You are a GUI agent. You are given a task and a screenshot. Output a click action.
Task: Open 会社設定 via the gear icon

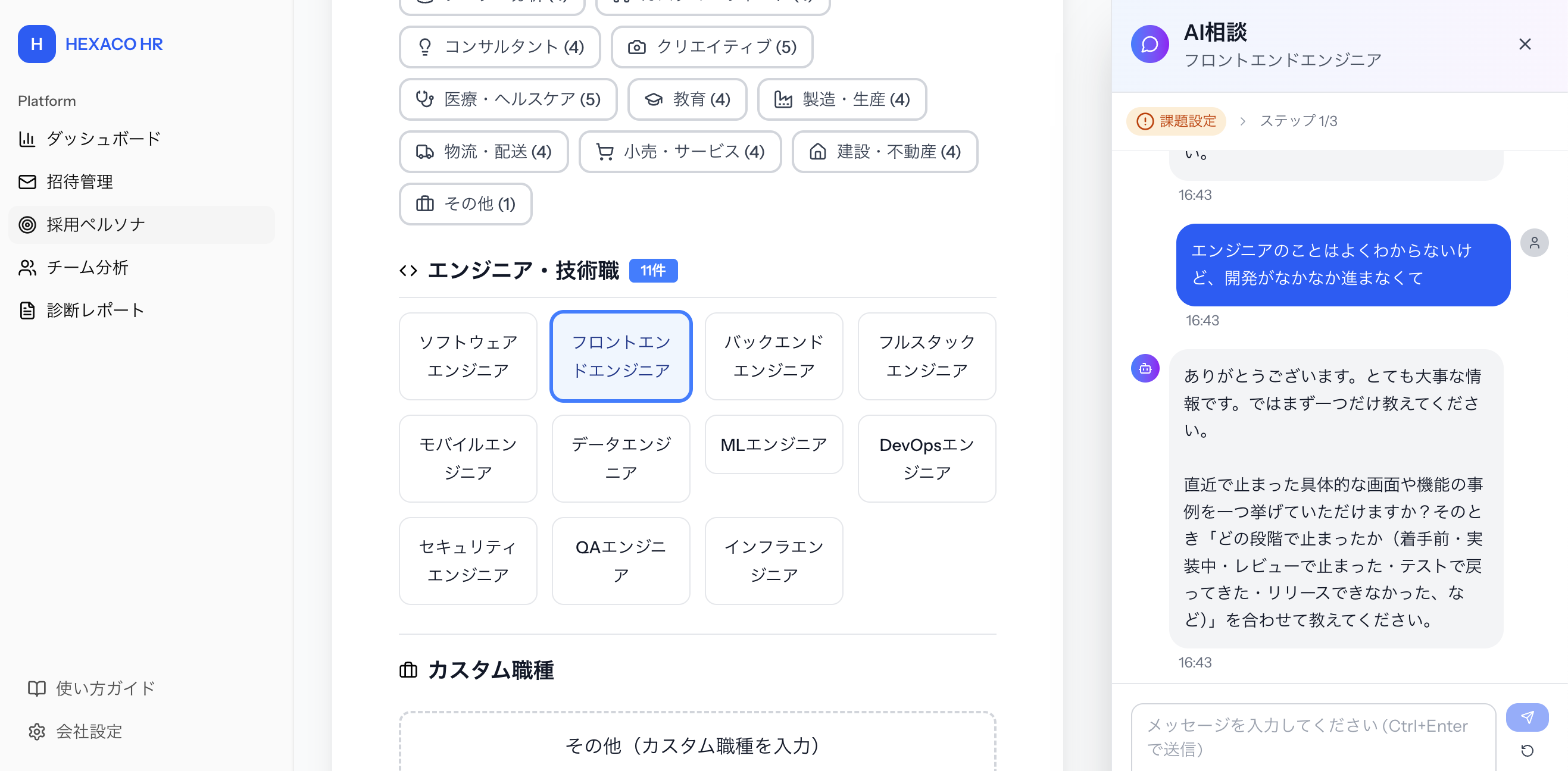click(x=36, y=732)
